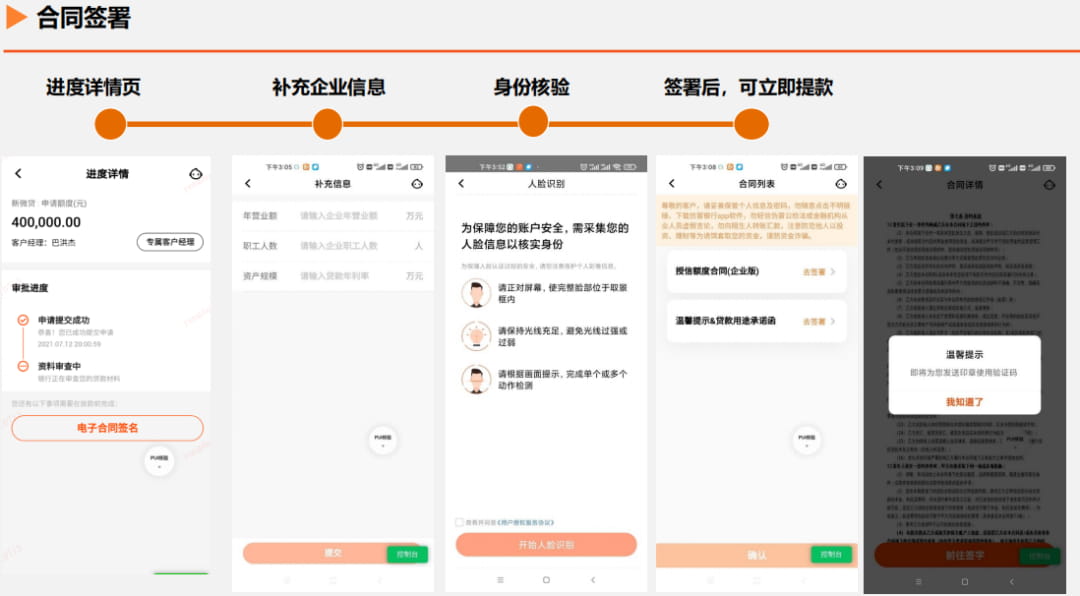Go back from the 进度详情 screen
The width and height of the screenshot is (1080, 596).
click(19, 174)
